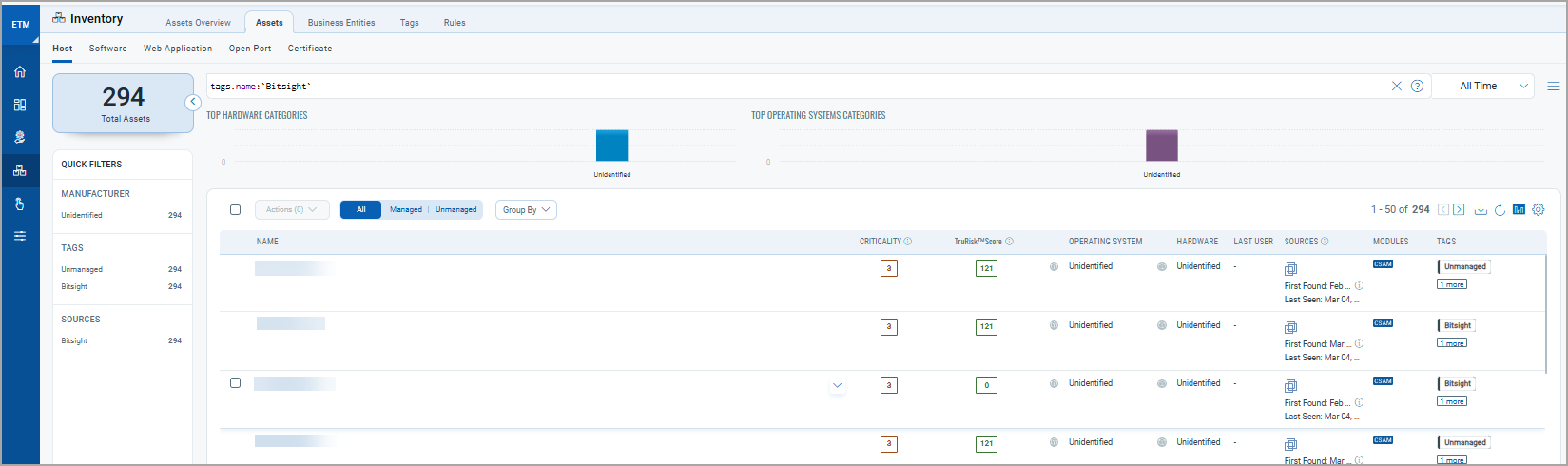1568x466 pixels.
Task: Click first row criticality score 3
Action: coord(889,268)
